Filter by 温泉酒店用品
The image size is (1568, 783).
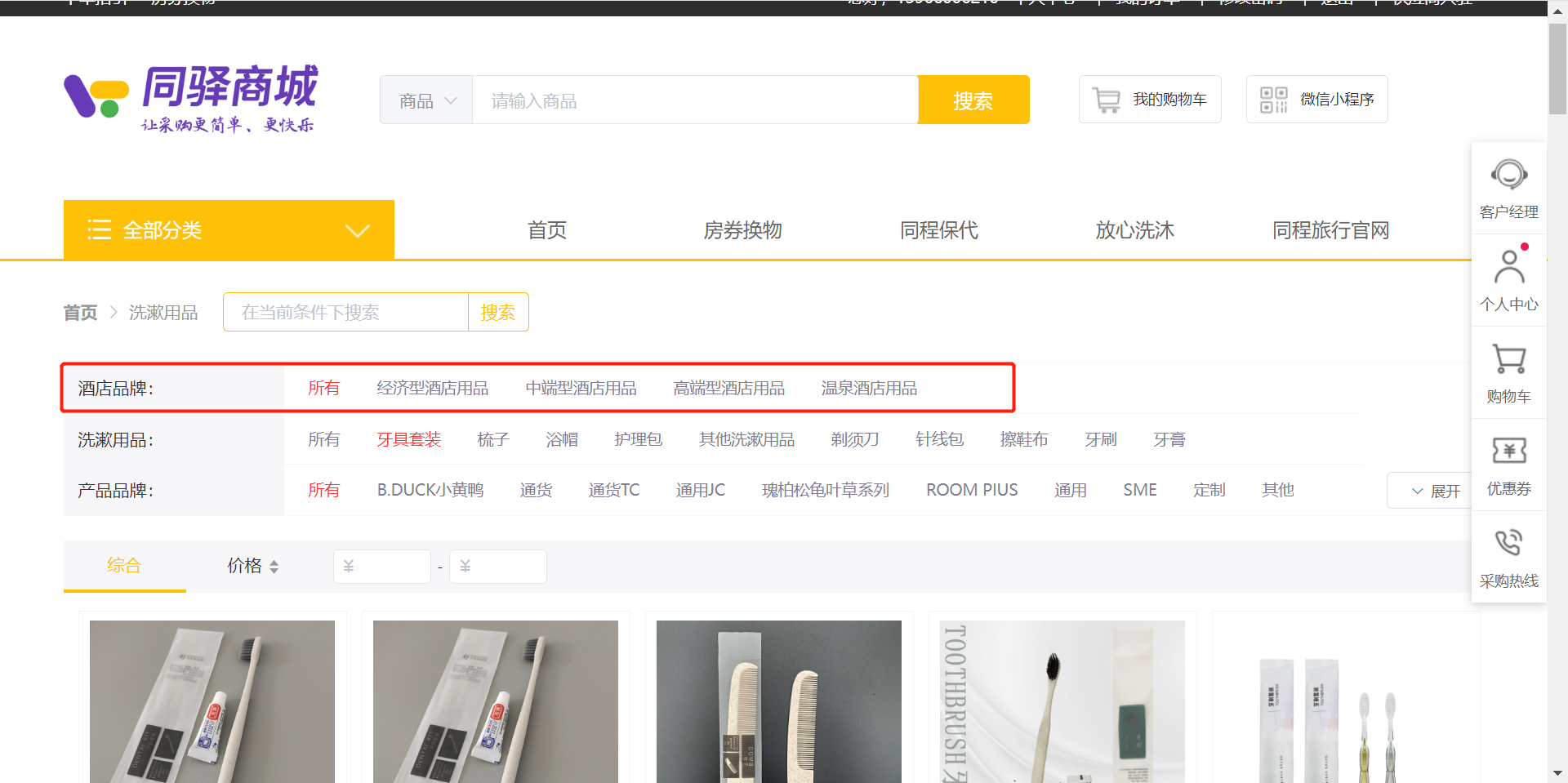870,389
